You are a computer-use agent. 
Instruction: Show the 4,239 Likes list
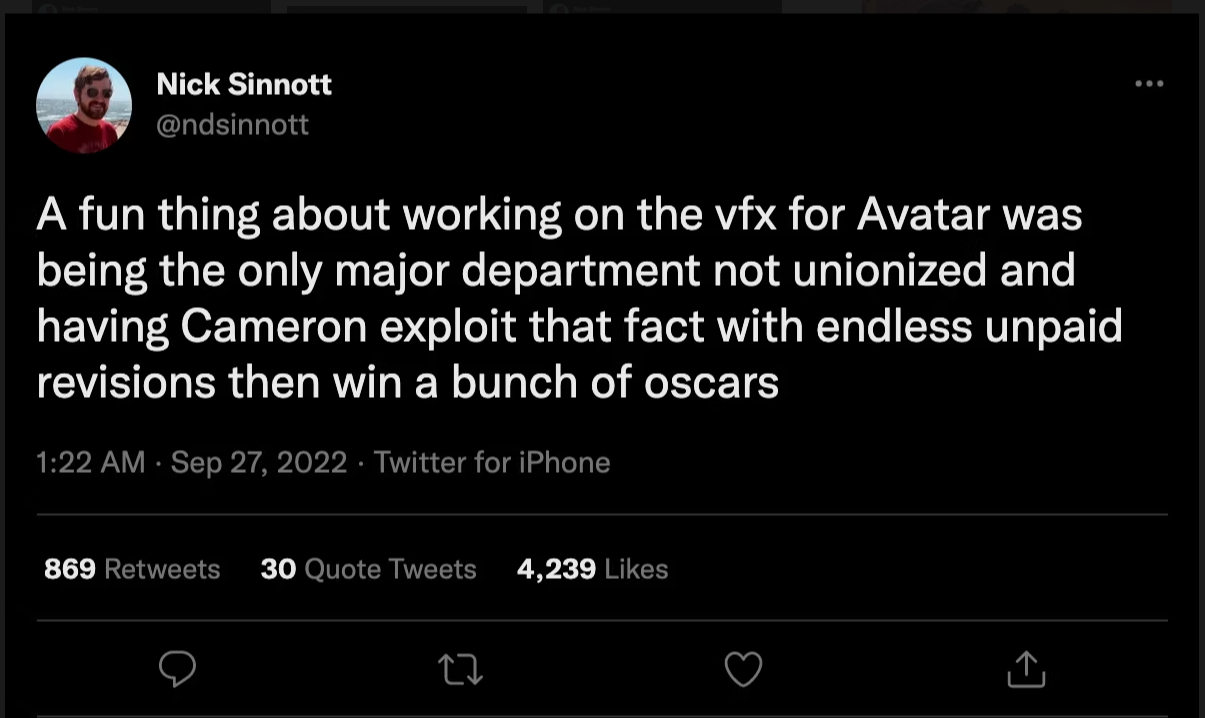(x=592, y=569)
